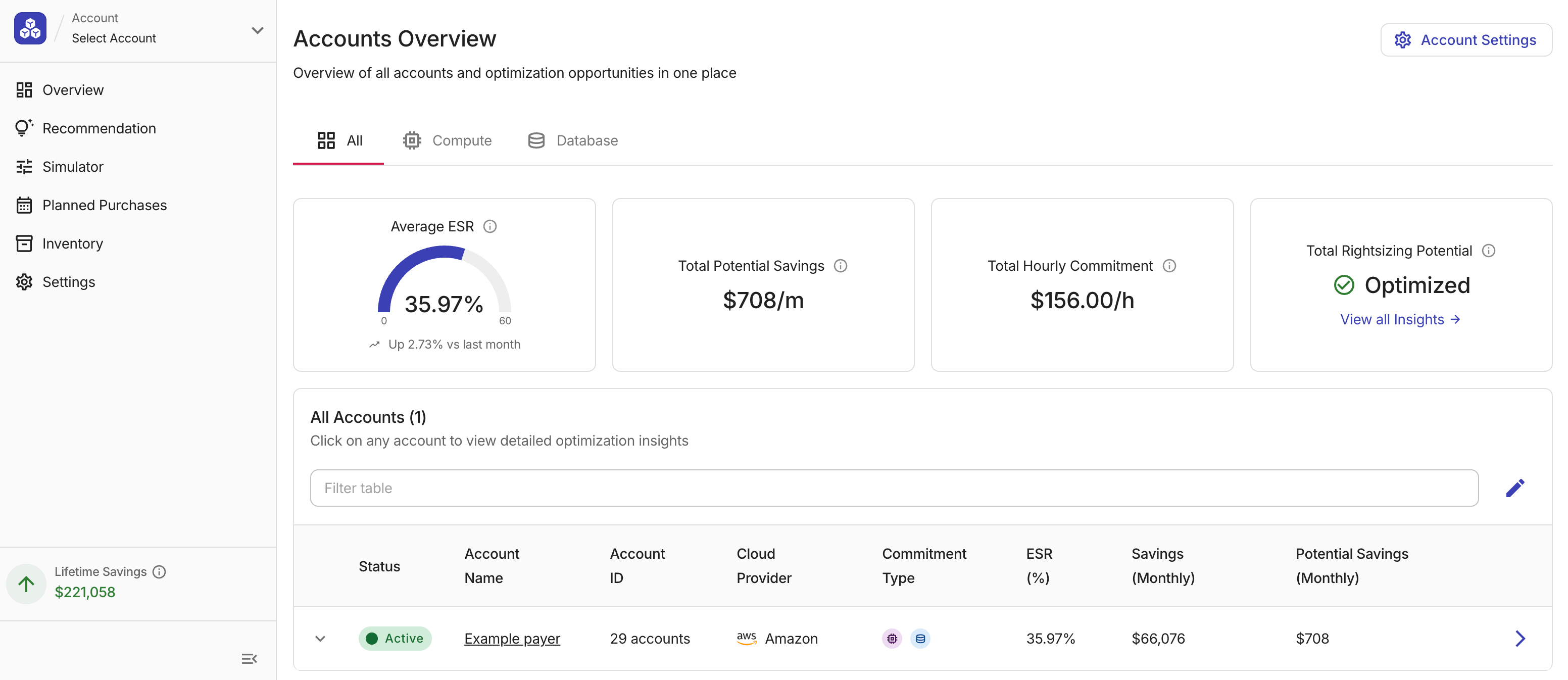Click the Lifetime Savings up arrow icon
Screen dimensions: 1568x680
tap(26, 585)
